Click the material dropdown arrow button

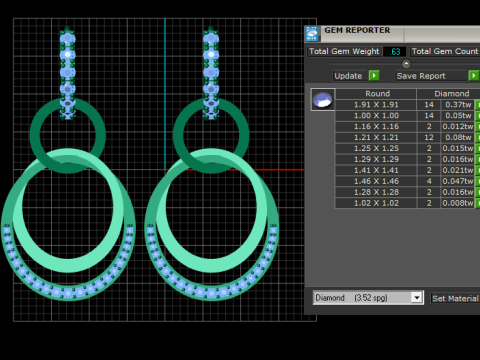(417, 298)
